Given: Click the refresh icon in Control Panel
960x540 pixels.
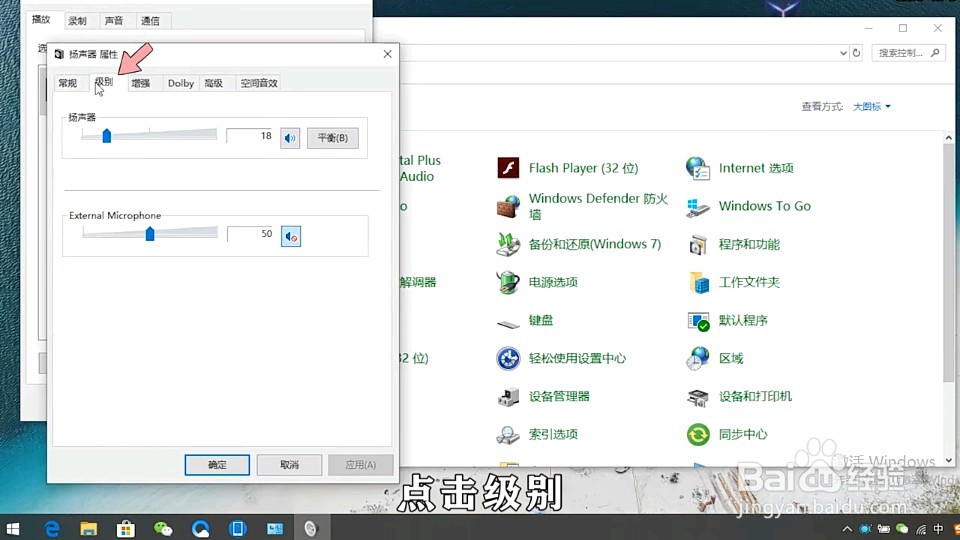Looking at the screenshot, I should [857, 53].
